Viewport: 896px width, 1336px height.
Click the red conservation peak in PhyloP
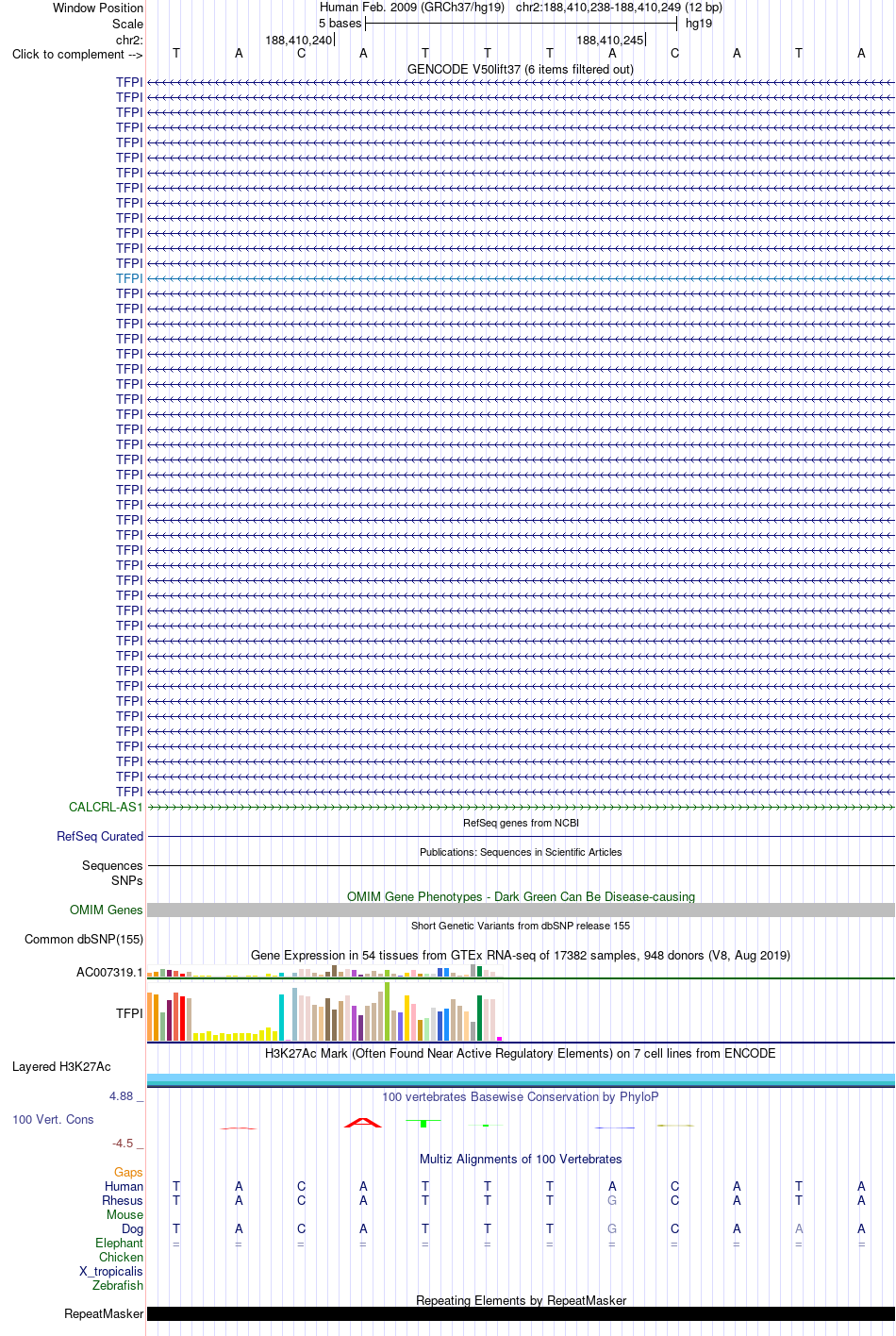point(363,1122)
